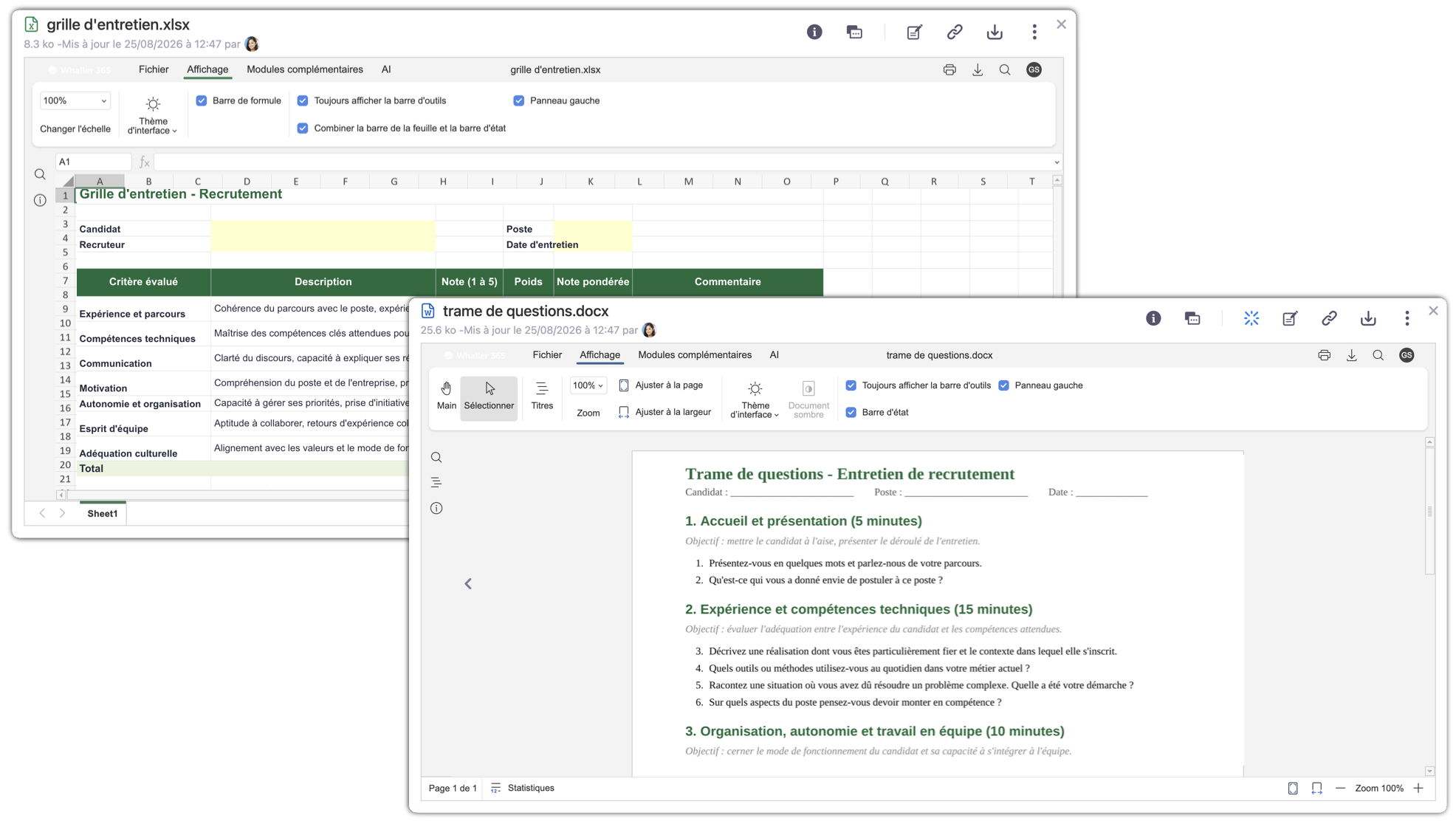The height and width of the screenshot is (824, 1456).
Task: Collapse docx left panel chevron
Action: point(468,584)
